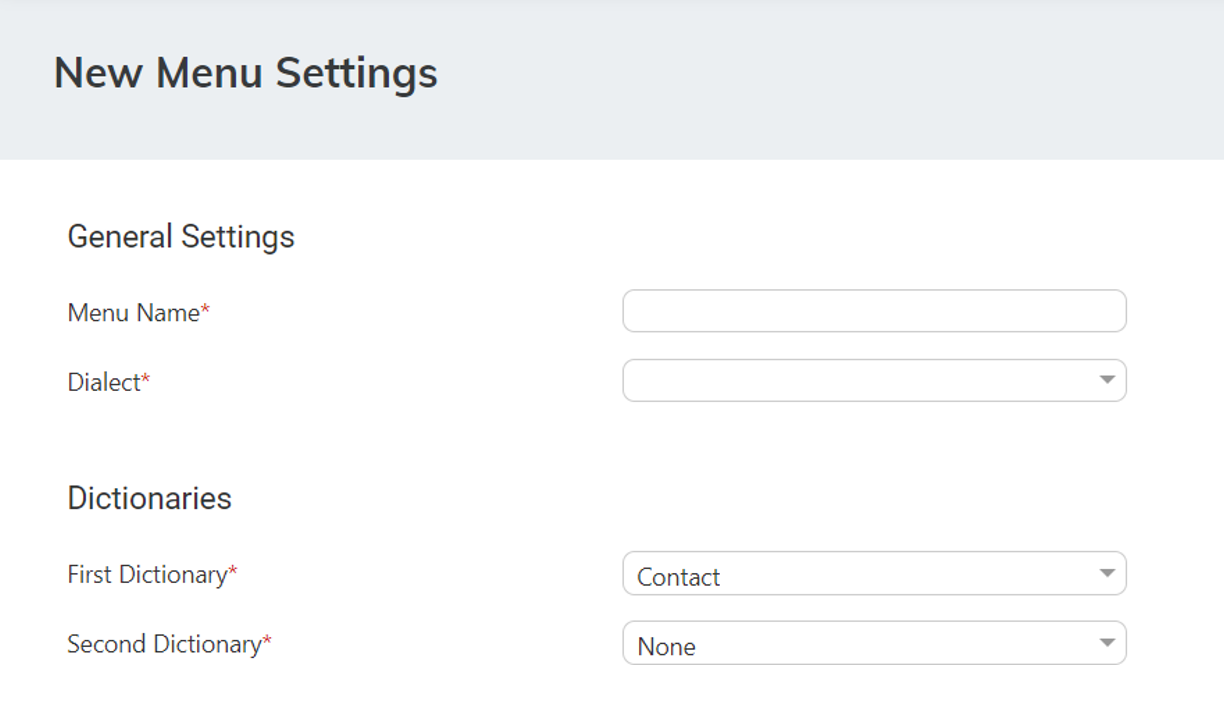Viewport: 1224px width, 714px height.
Task: Click the New Menu Settings page title
Action: click(x=245, y=74)
